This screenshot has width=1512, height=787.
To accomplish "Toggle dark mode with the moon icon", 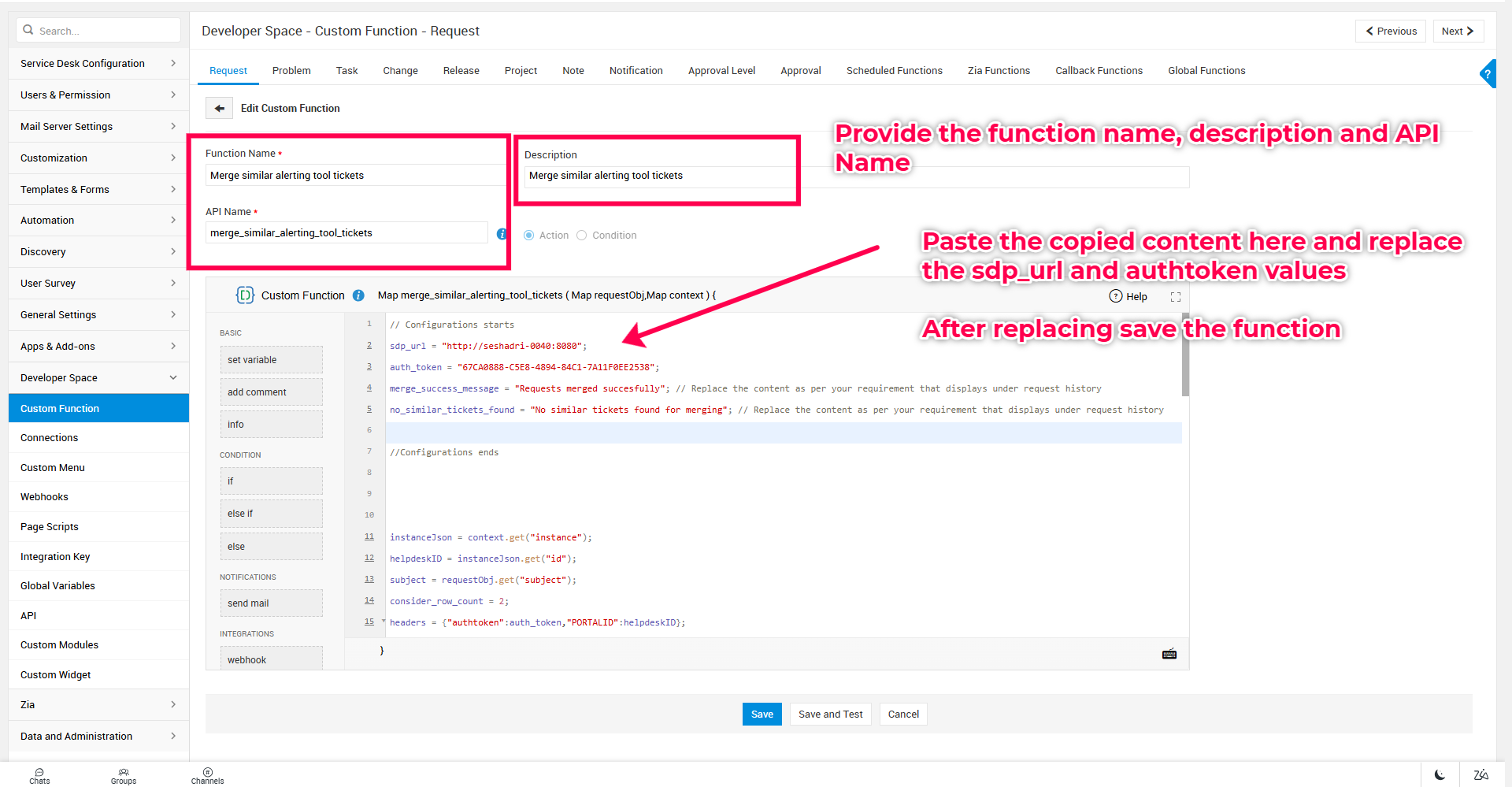I will point(1440,774).
